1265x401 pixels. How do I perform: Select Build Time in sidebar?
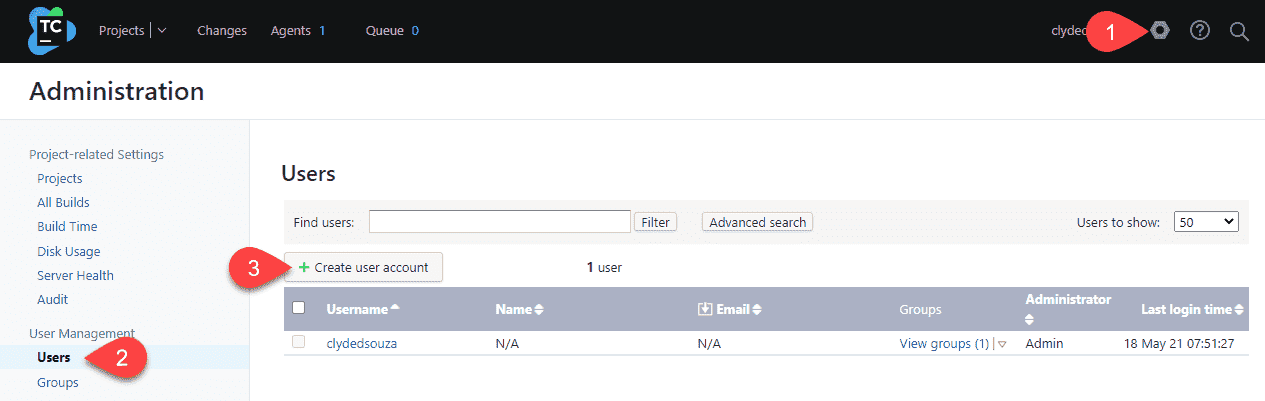click(x=67, y=227)
